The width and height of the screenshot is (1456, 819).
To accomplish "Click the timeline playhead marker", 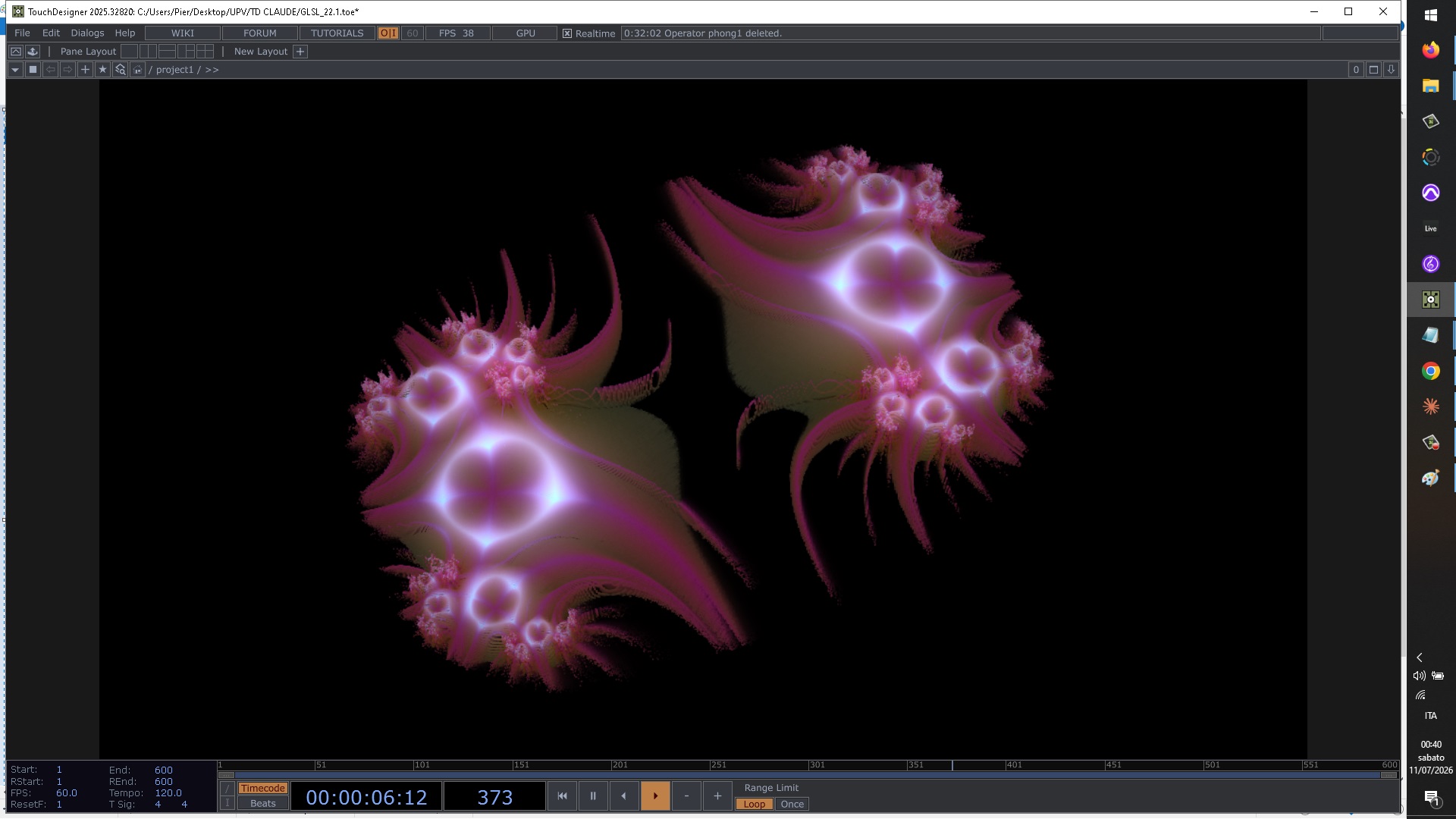I will click(x=952, y=765).
